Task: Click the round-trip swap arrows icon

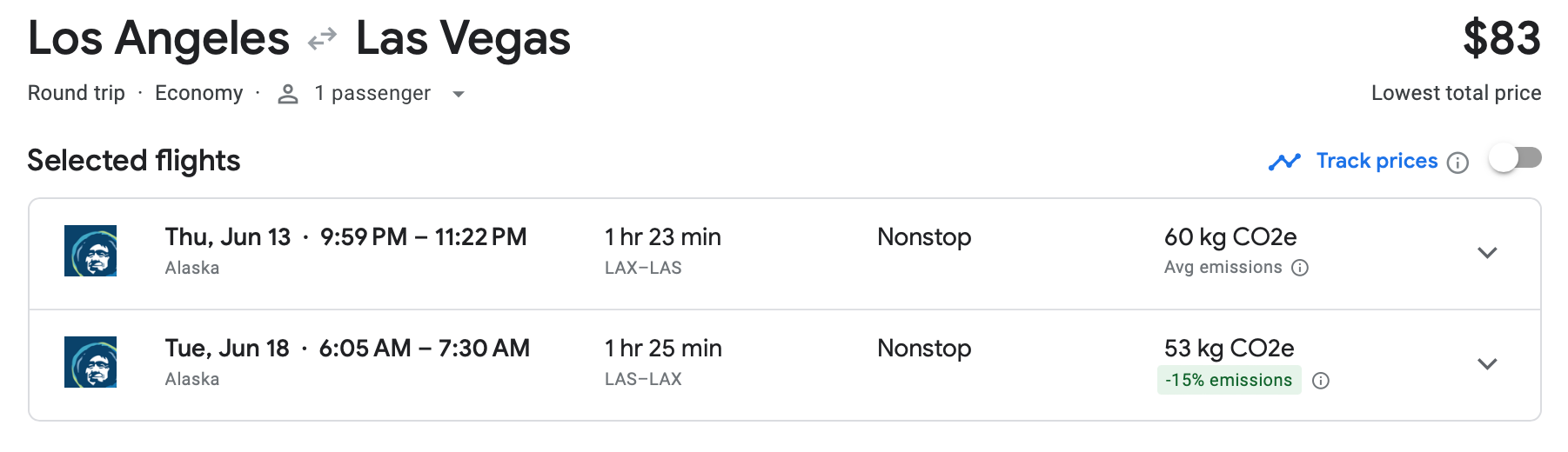Action: 322,39
